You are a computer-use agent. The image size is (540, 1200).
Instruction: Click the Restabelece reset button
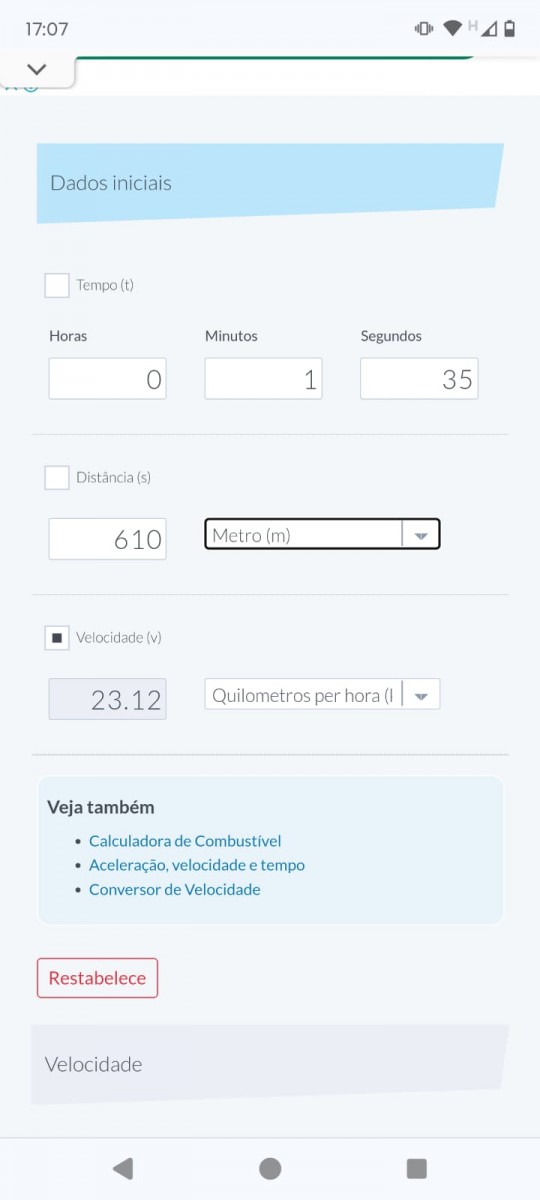97,978
